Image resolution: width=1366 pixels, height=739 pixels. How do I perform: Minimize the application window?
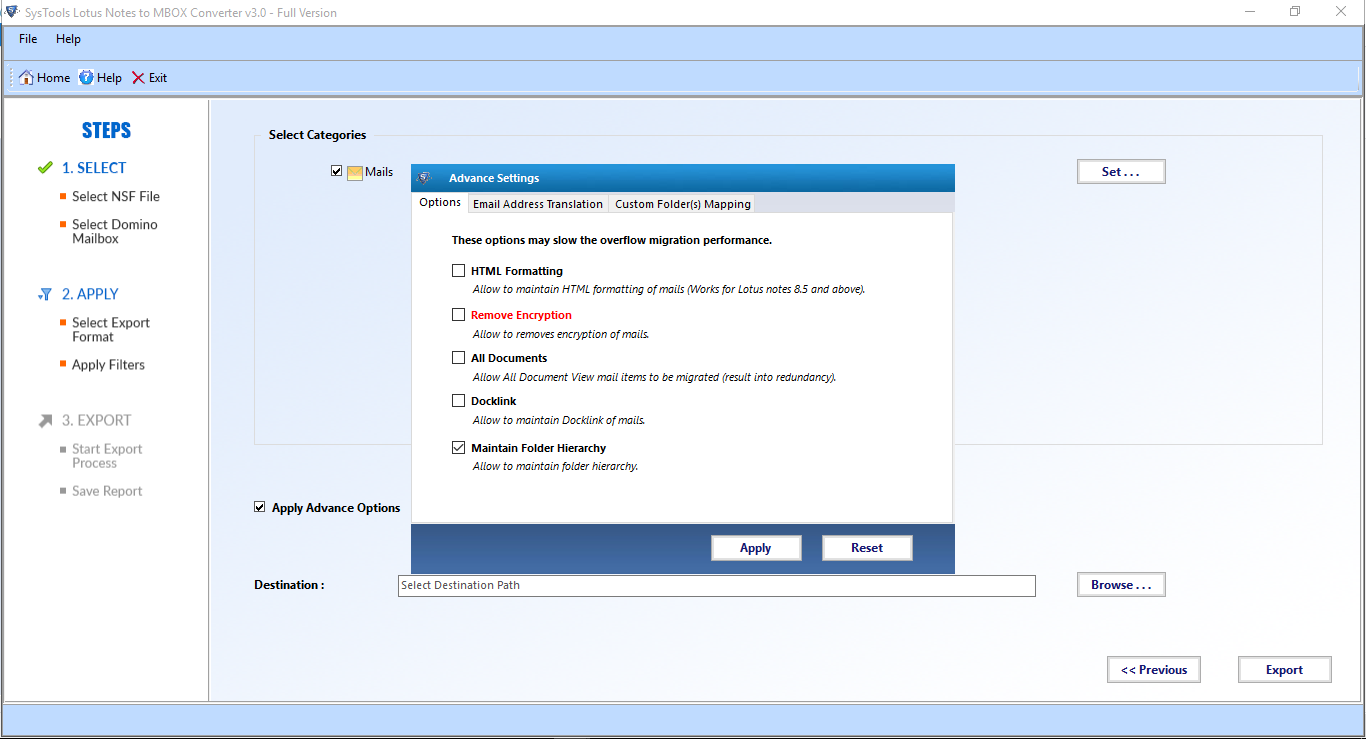click(x=1250, y=12)
